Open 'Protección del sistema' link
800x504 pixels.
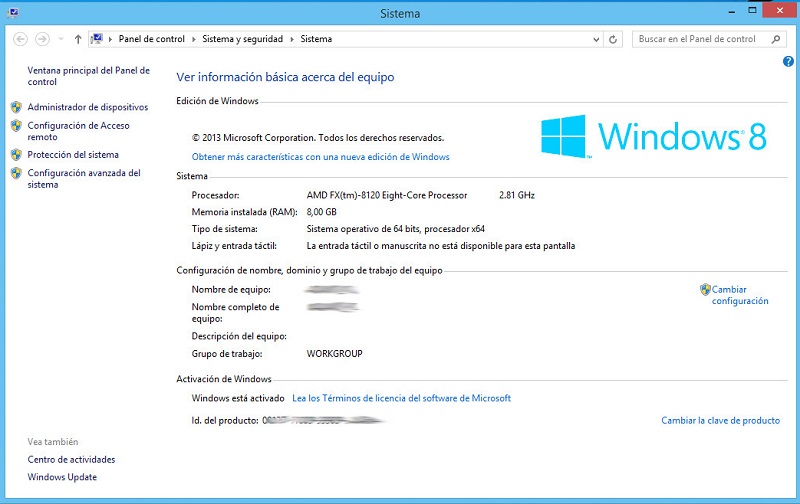[73, 155]
